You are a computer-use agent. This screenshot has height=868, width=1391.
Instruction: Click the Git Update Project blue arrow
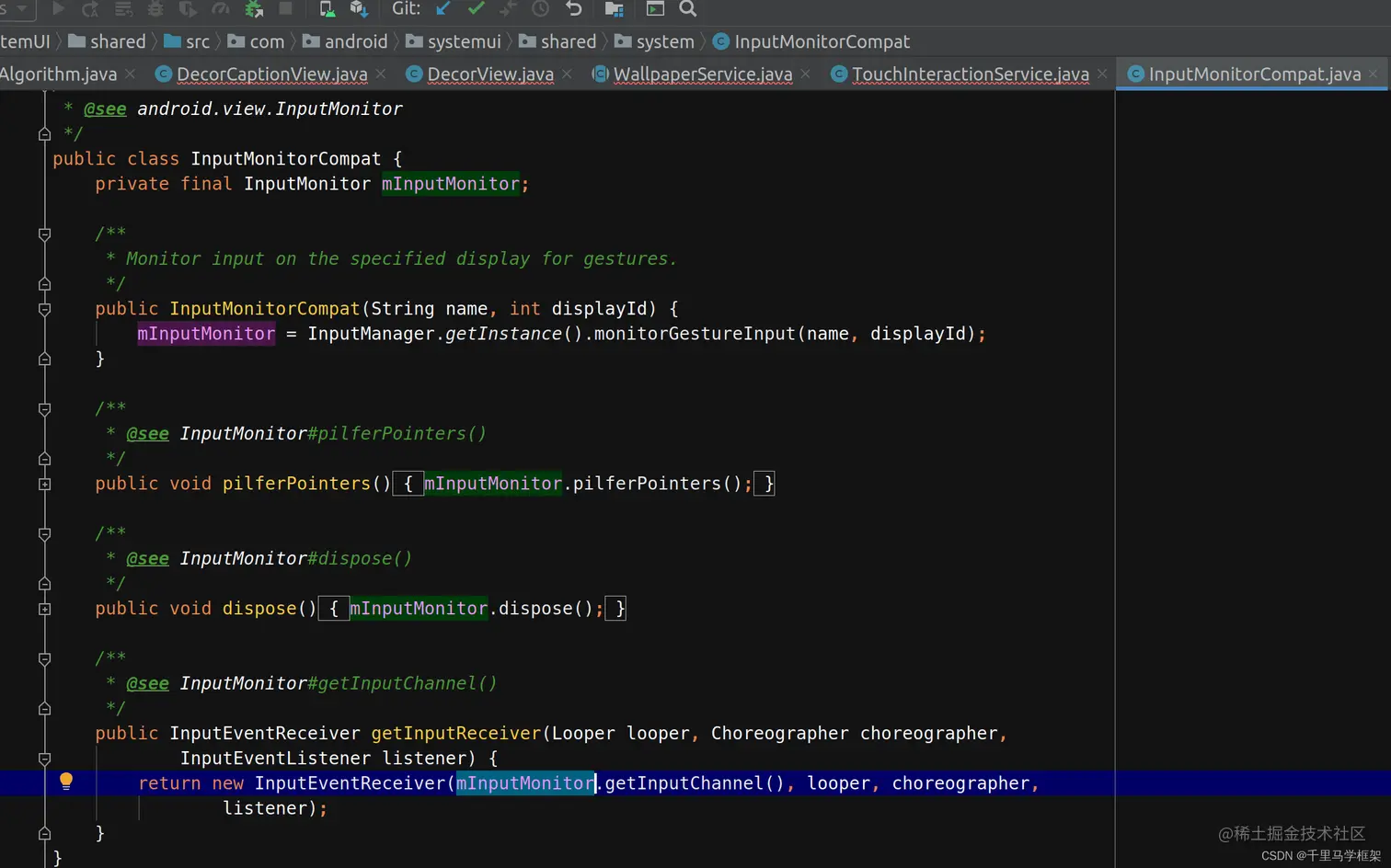(x=443, y=9)
